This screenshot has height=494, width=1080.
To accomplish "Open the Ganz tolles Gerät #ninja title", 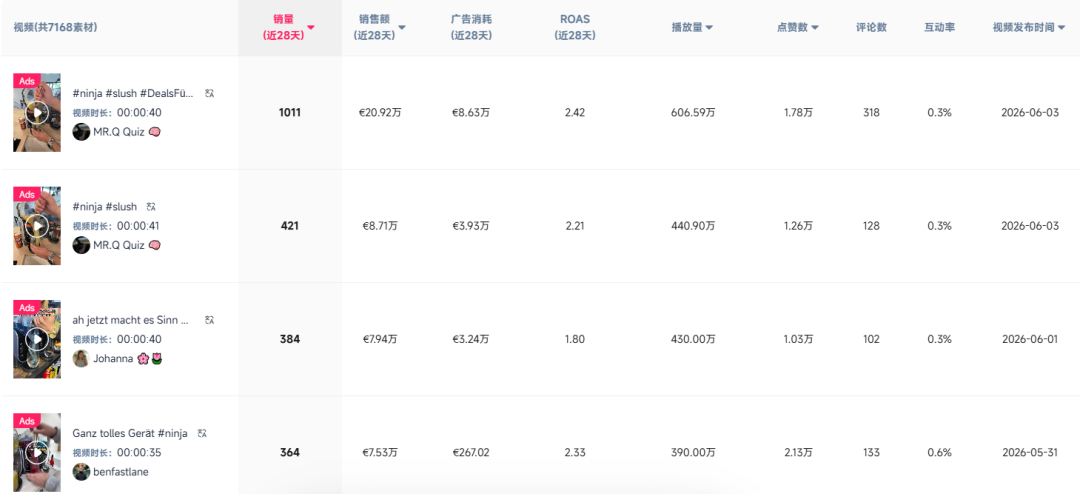I will click(130, 433).
